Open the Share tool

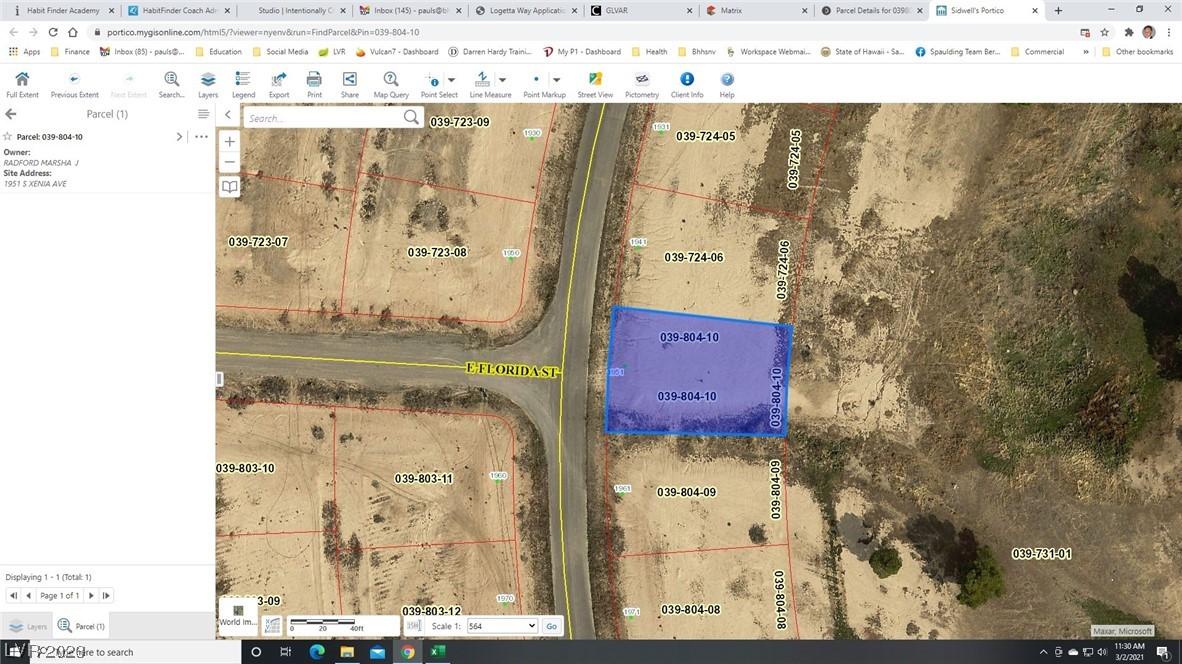350,84
